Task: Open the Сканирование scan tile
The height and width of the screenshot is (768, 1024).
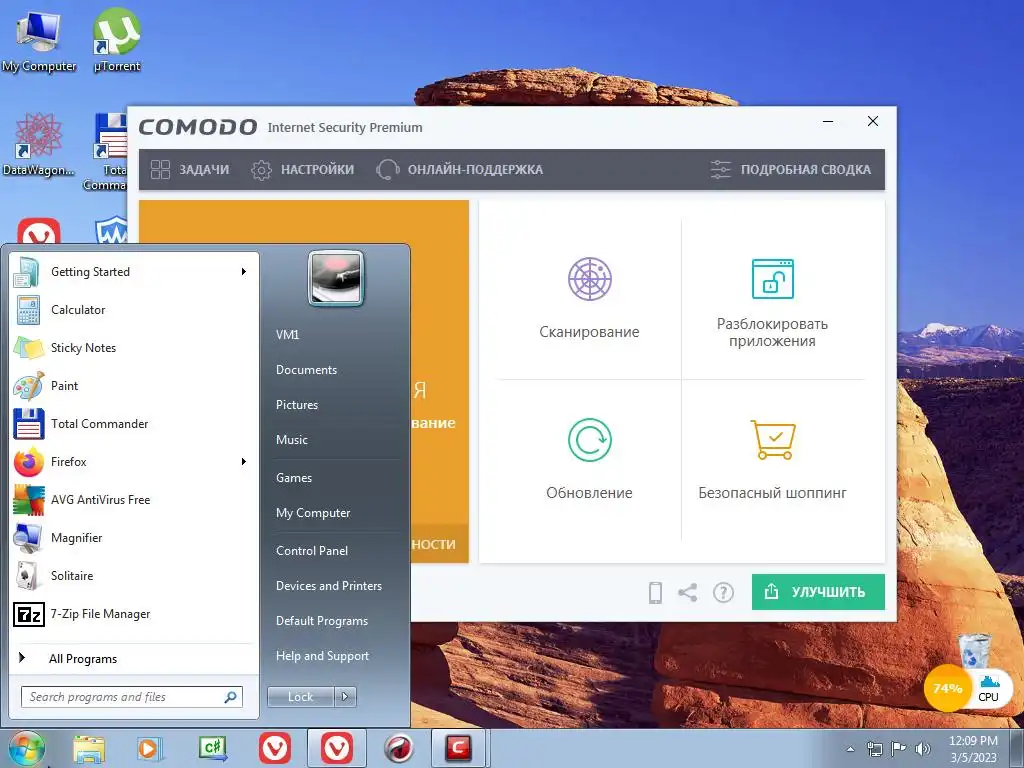Action: pos(589,298)
